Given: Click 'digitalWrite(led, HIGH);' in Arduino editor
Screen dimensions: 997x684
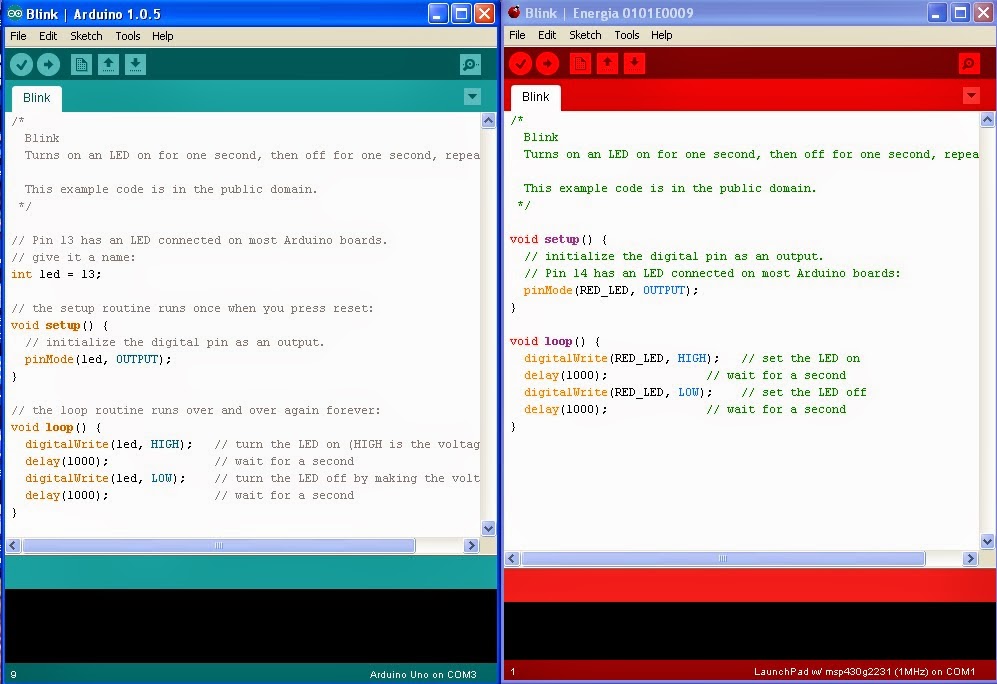Looking at the screenshot, I should [108, 444].
